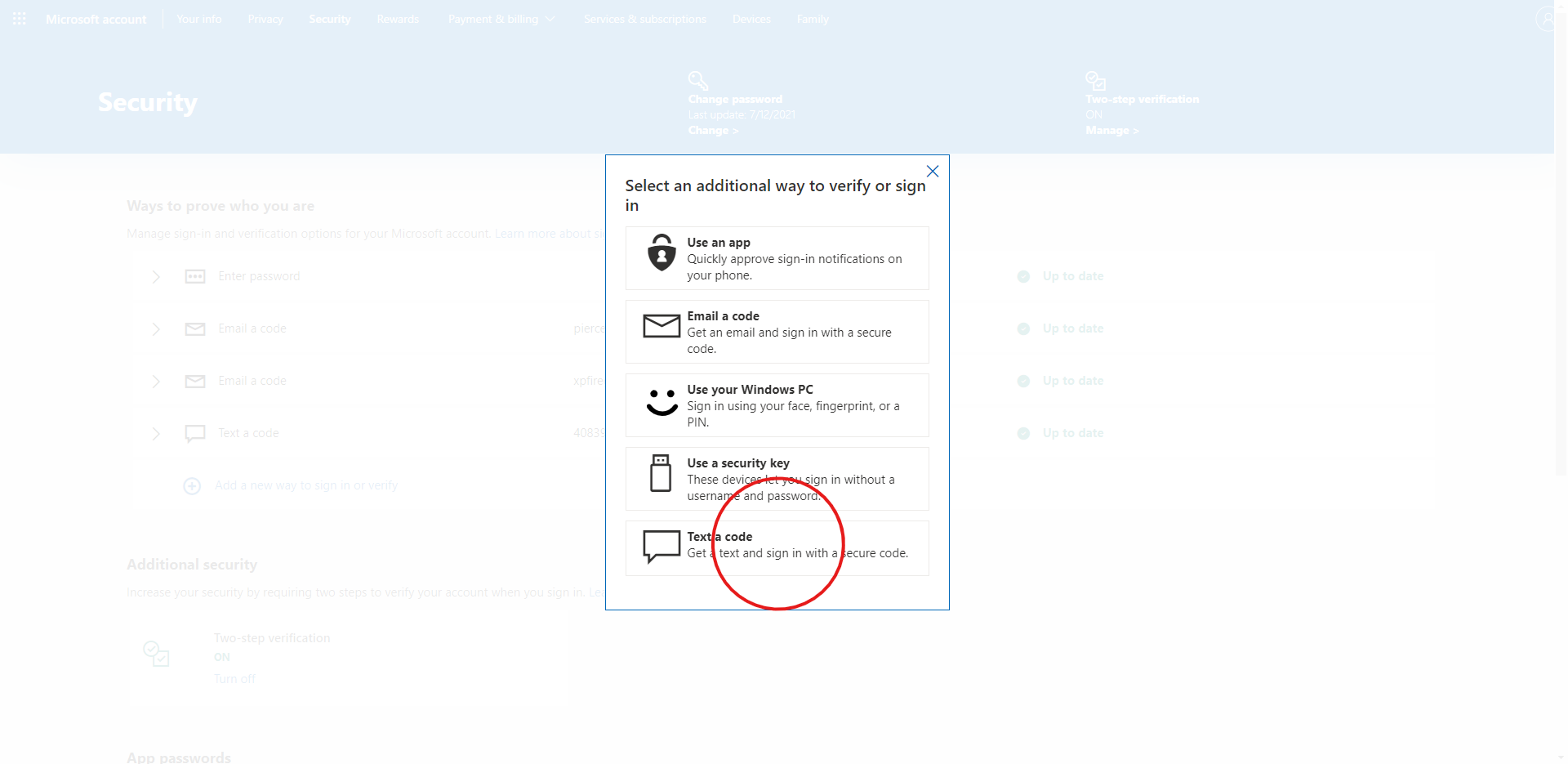Choose the Use your Windows PC option
The height and width of the screenshot is (764, 1568).
777,405
